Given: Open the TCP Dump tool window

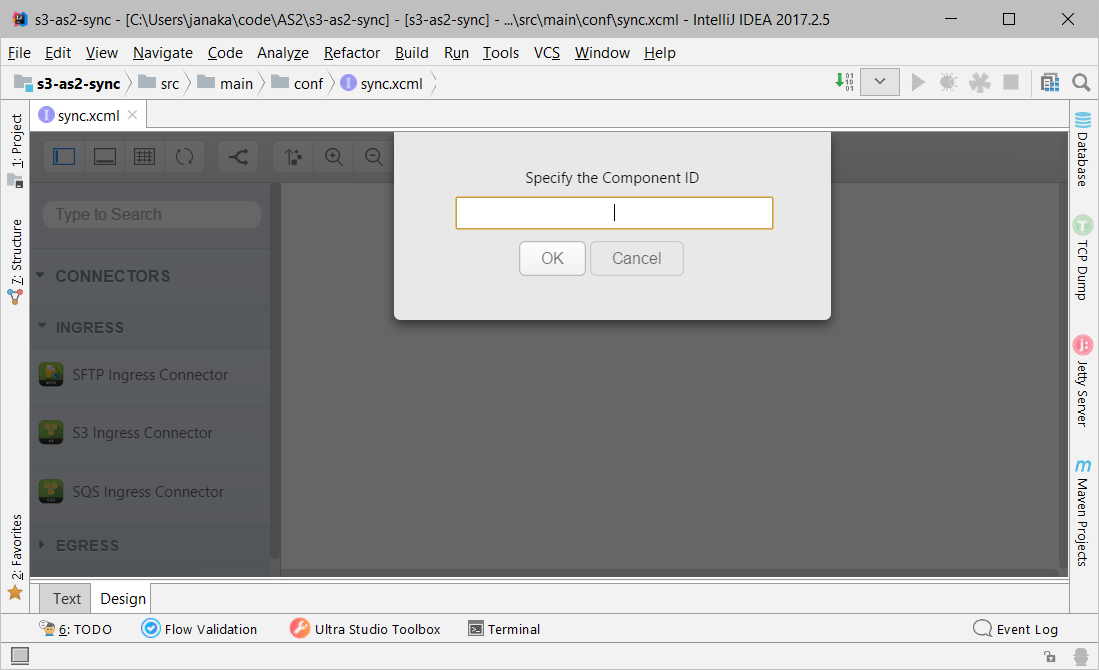Looking at the screenshot, I should point(1083,259).
